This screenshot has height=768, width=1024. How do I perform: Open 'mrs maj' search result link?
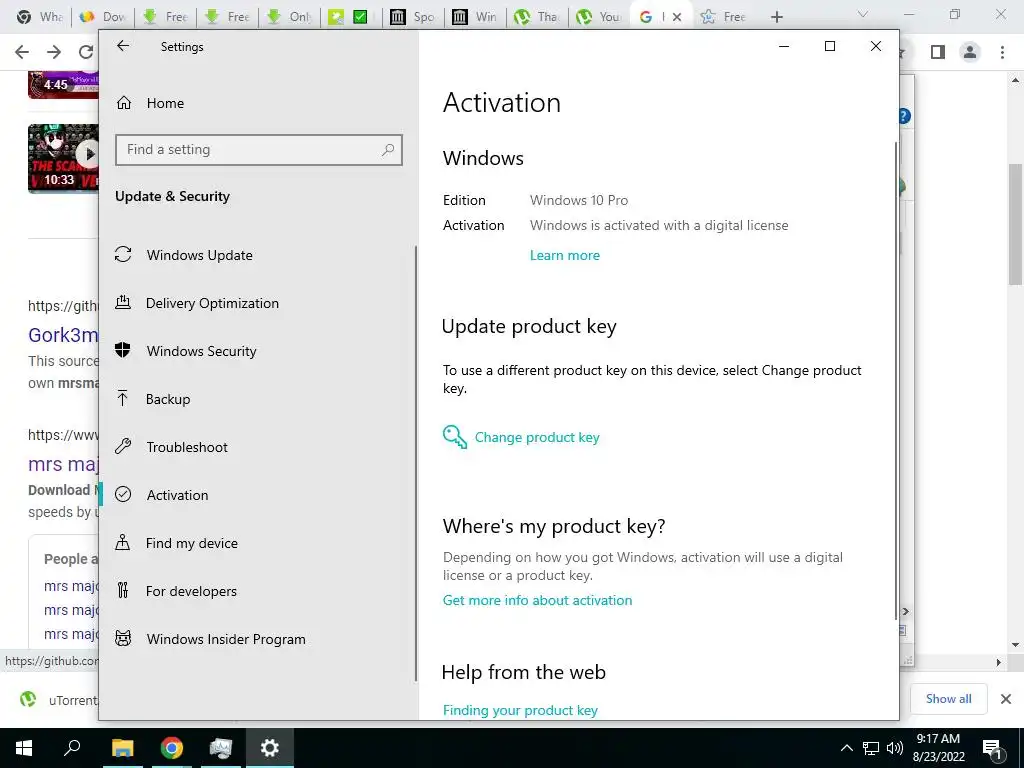click(63, 464)
